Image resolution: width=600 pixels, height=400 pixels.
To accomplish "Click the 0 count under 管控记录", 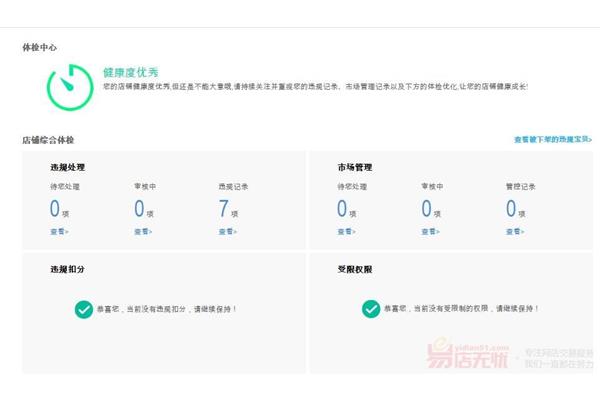I will tap(511, 209).
